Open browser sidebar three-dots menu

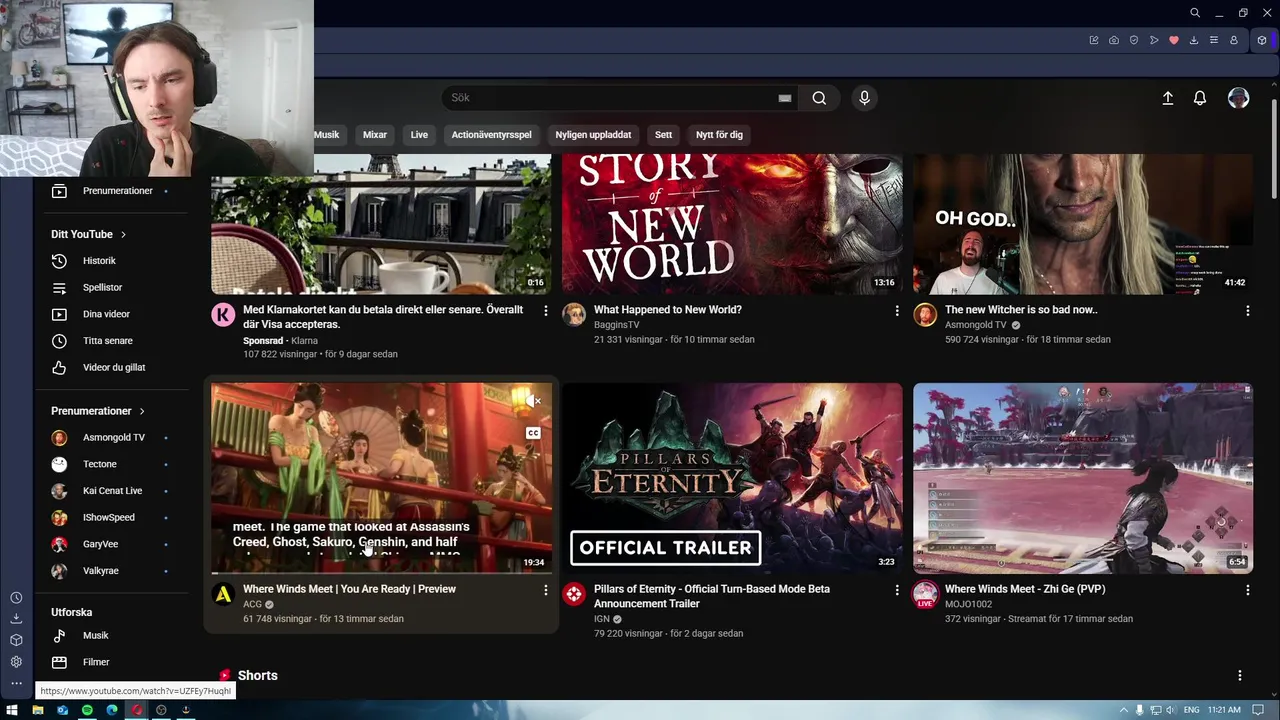tap(16, 683)
